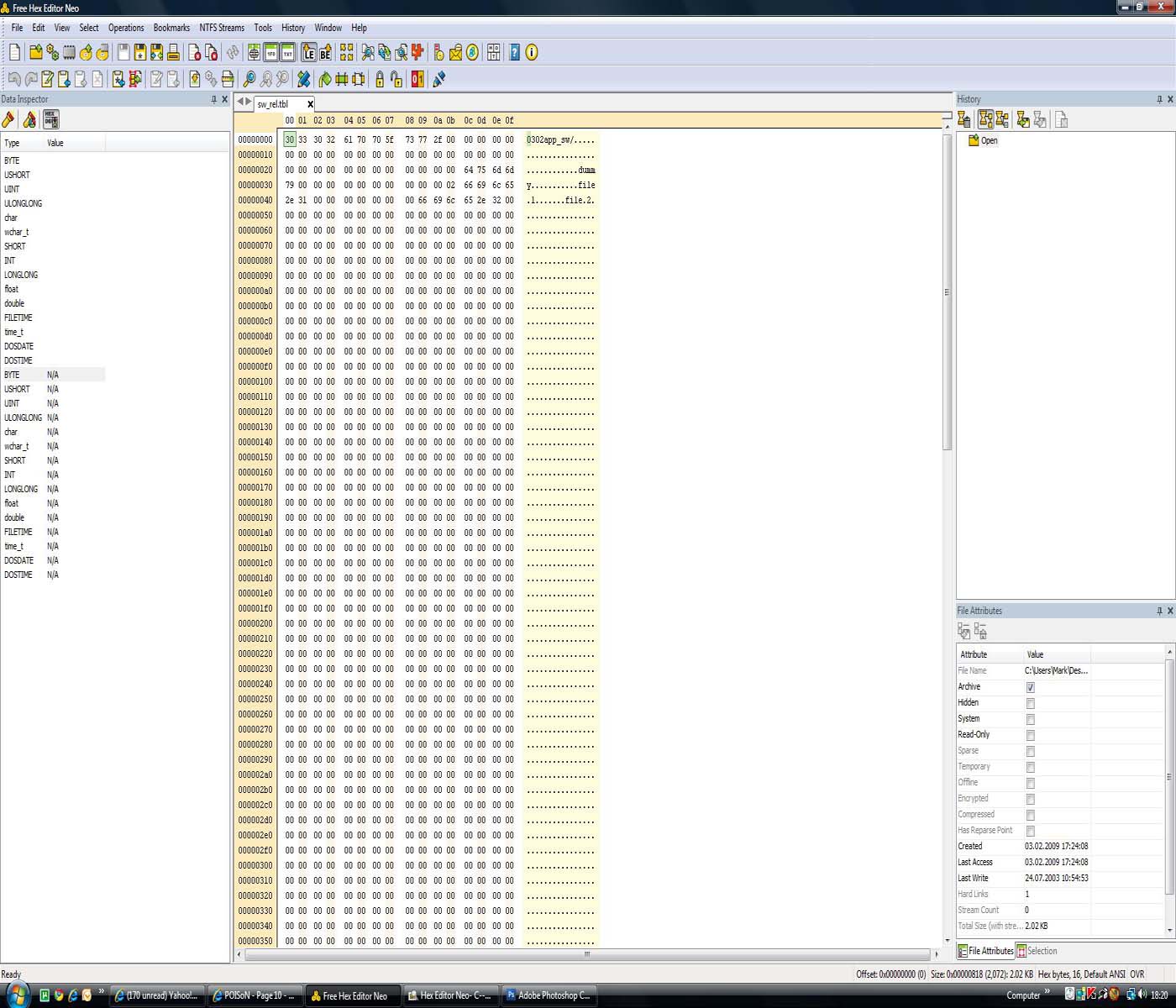Select the Open entry in History list
This screenshot has width=1176, height=1008.
989,140
